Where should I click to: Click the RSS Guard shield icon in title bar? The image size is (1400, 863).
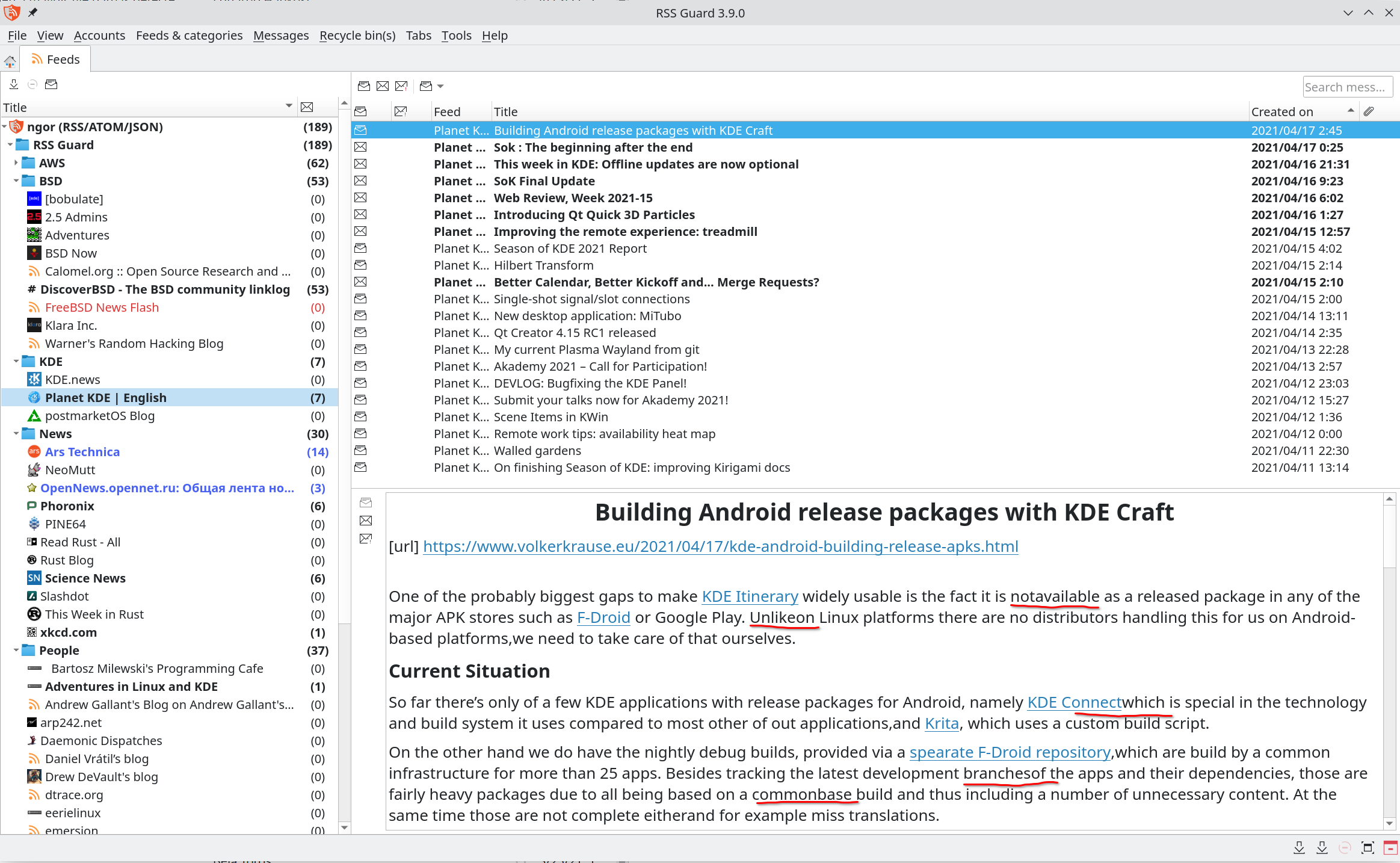[x=11, y=12]
